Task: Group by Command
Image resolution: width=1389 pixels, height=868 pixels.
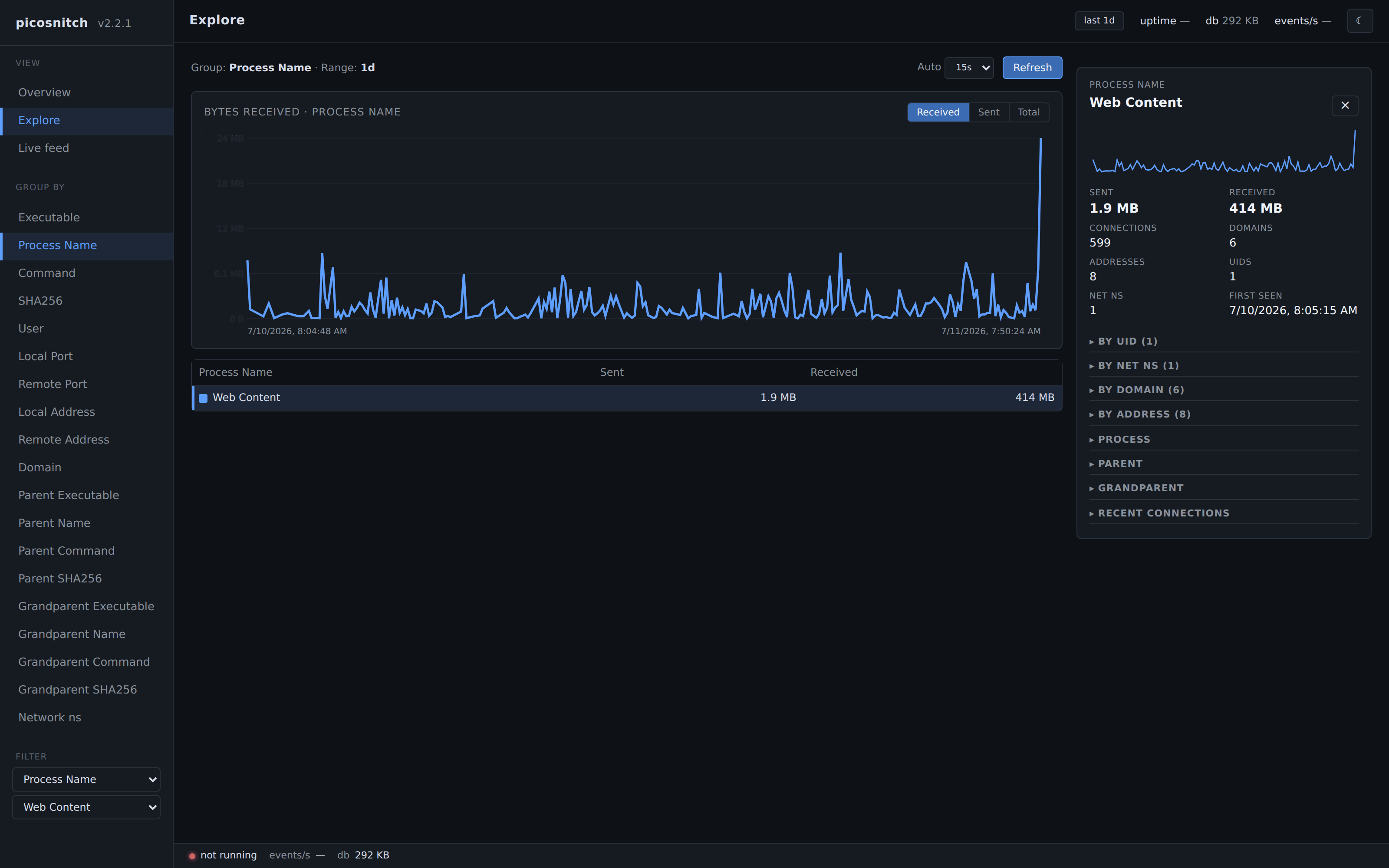Action: (87, 273)
